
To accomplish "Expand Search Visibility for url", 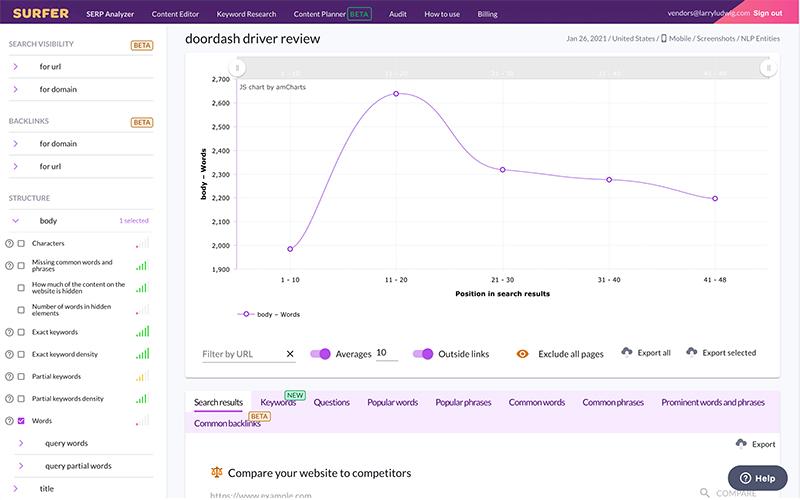I will [x=15, y=66].
